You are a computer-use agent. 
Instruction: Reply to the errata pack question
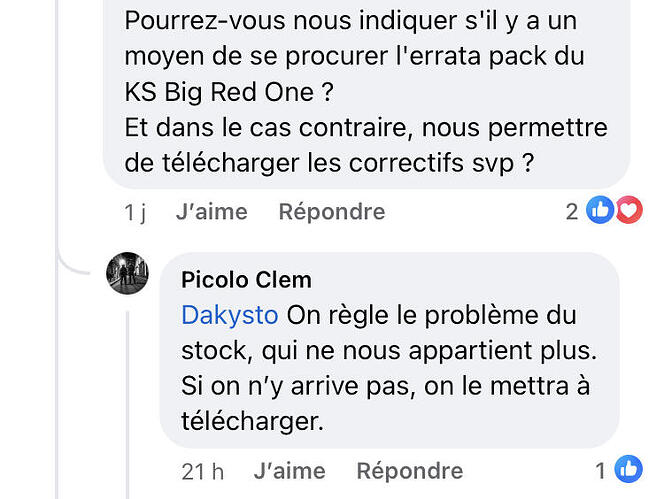(332, 211)
